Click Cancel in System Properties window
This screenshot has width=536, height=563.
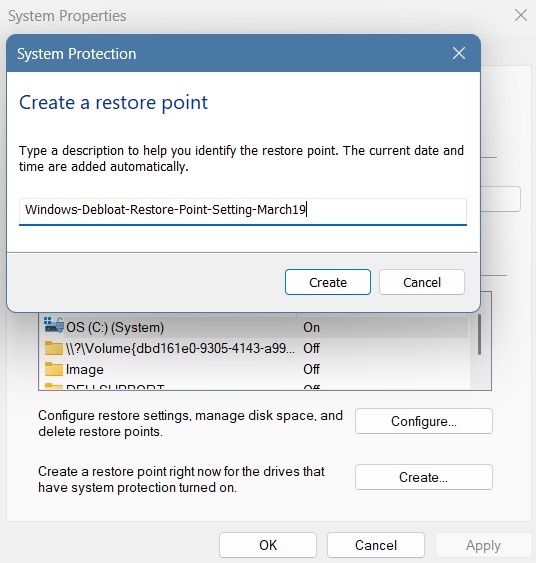click(x=376, y=545)
